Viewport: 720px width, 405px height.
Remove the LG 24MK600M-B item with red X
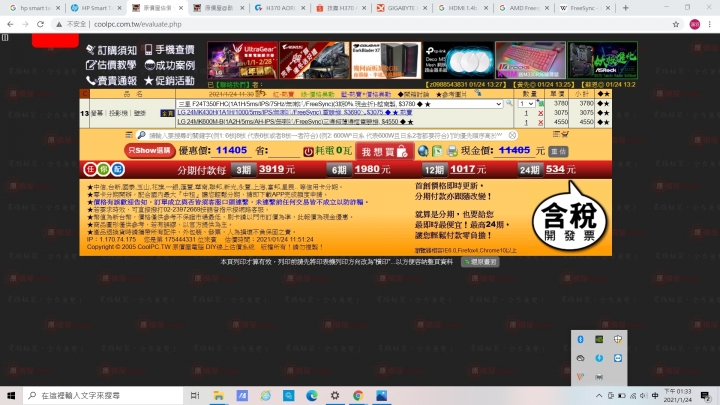(540, 122)
